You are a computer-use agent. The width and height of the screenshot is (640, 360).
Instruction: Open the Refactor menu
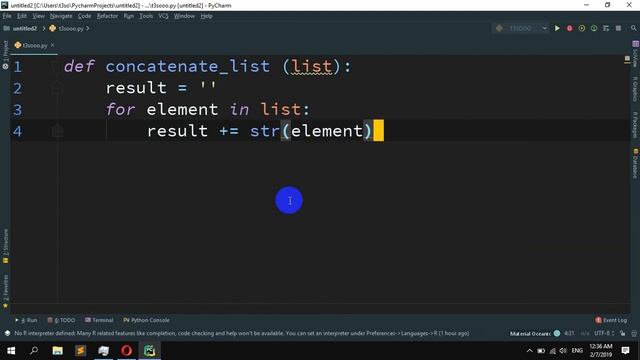(107, 16)
